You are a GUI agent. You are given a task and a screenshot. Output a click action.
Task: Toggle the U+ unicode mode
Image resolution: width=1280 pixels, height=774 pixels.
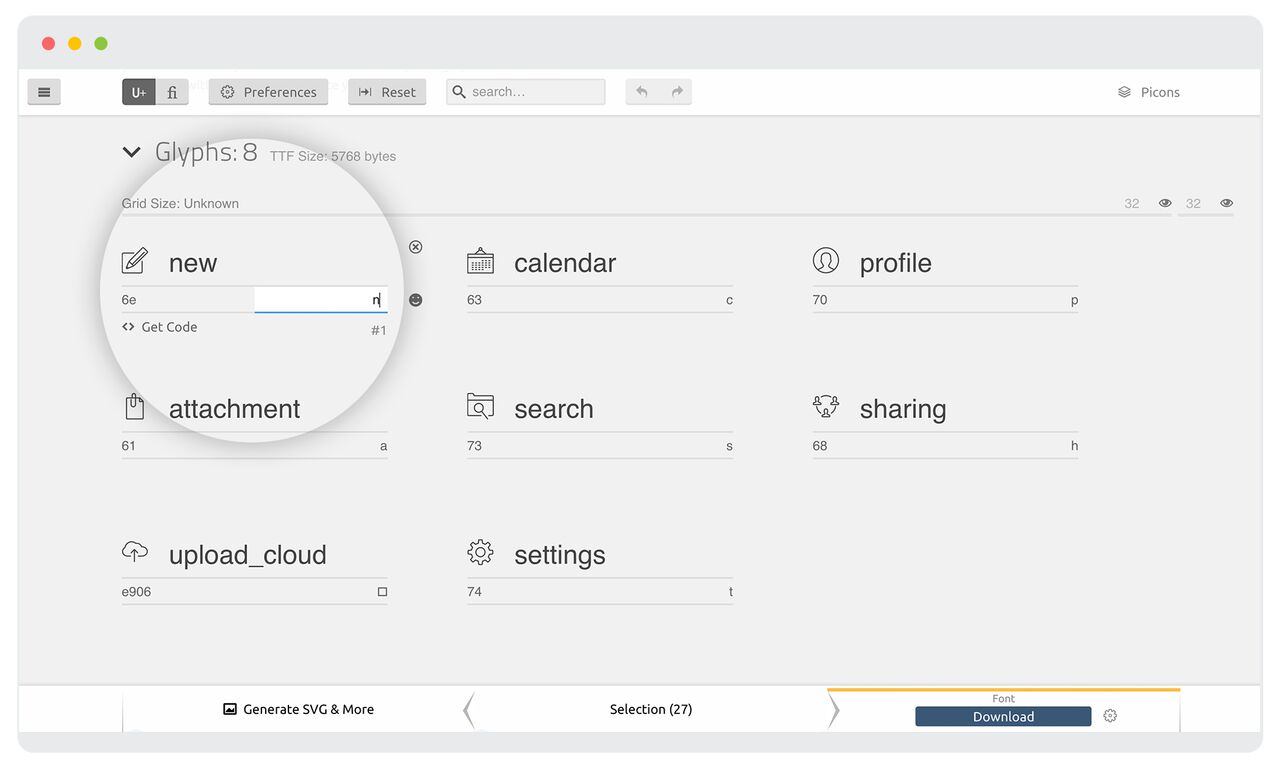138,92
